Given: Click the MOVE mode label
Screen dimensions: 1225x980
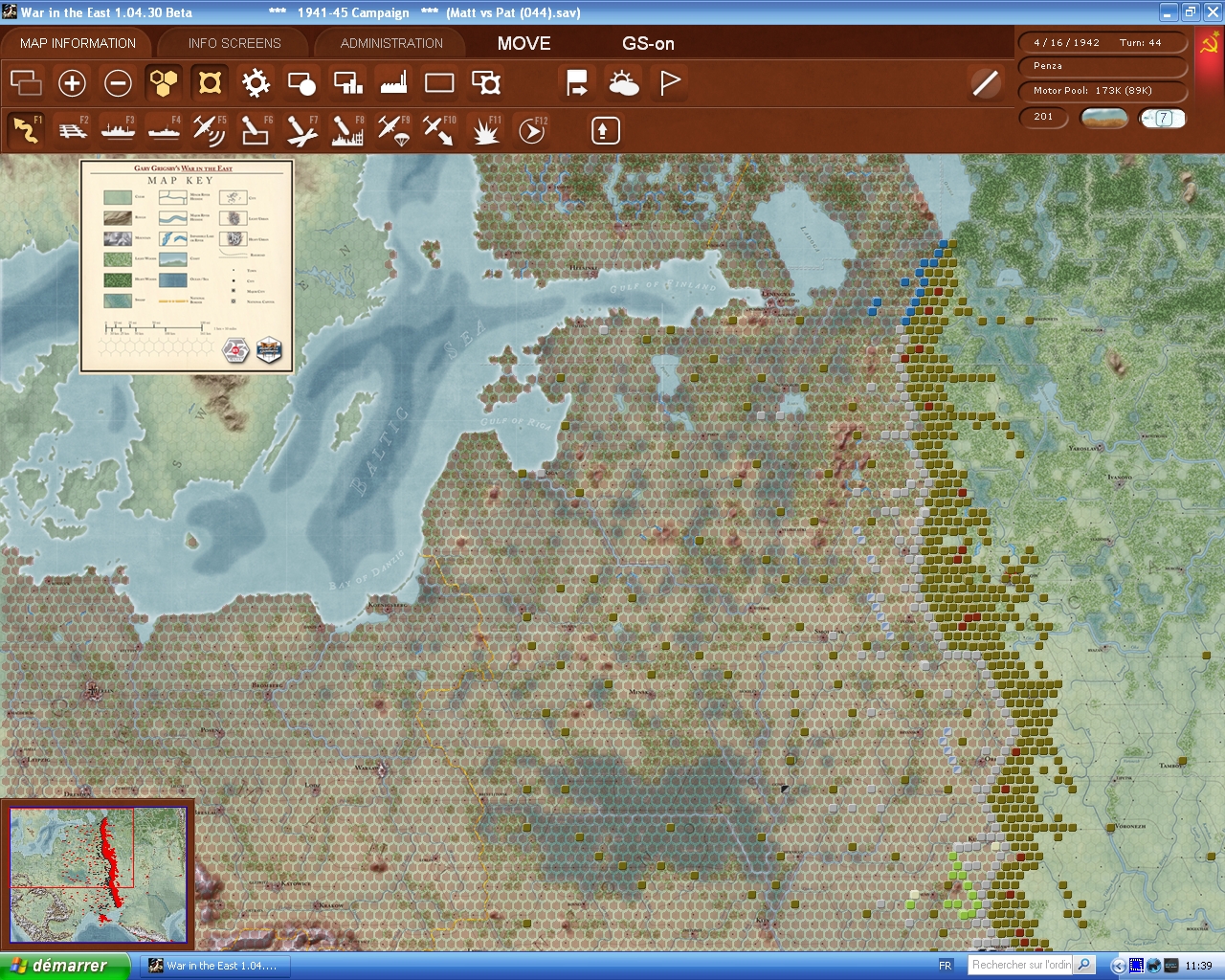Looking at the screenshot, I should (524, 43).
